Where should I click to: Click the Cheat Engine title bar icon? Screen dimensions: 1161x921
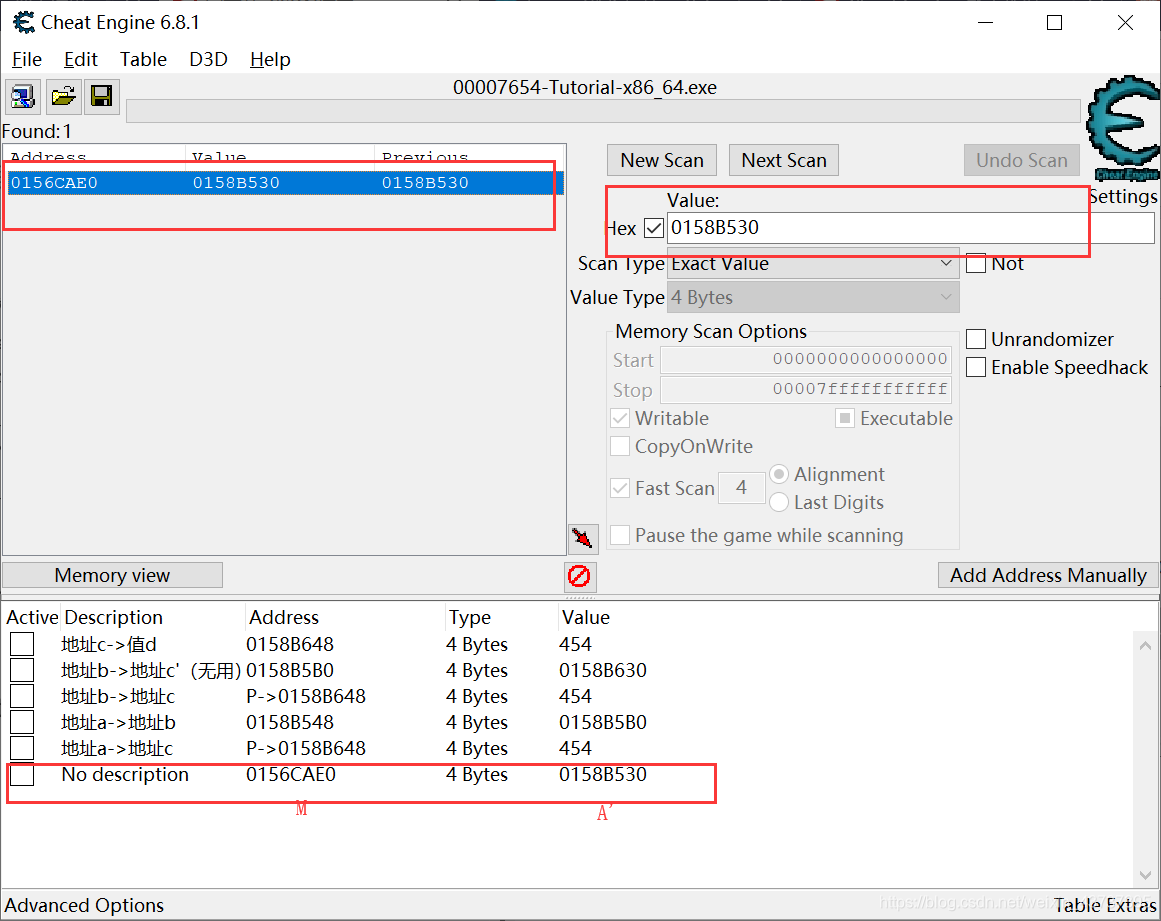[24, 23]
